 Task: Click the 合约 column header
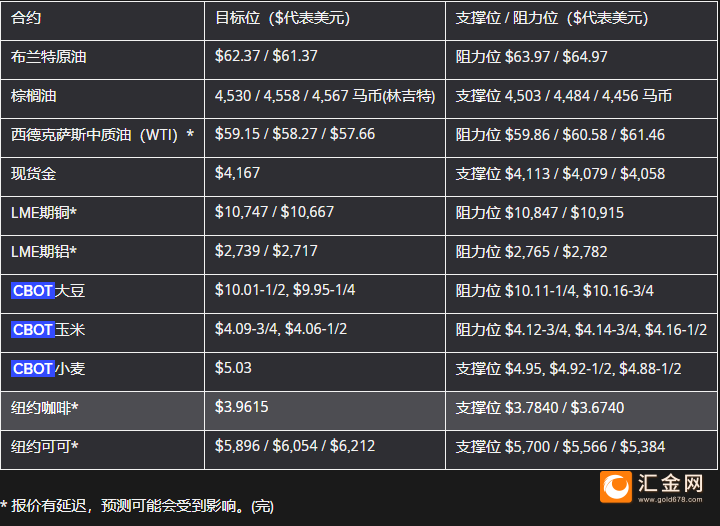click(27, 18)
